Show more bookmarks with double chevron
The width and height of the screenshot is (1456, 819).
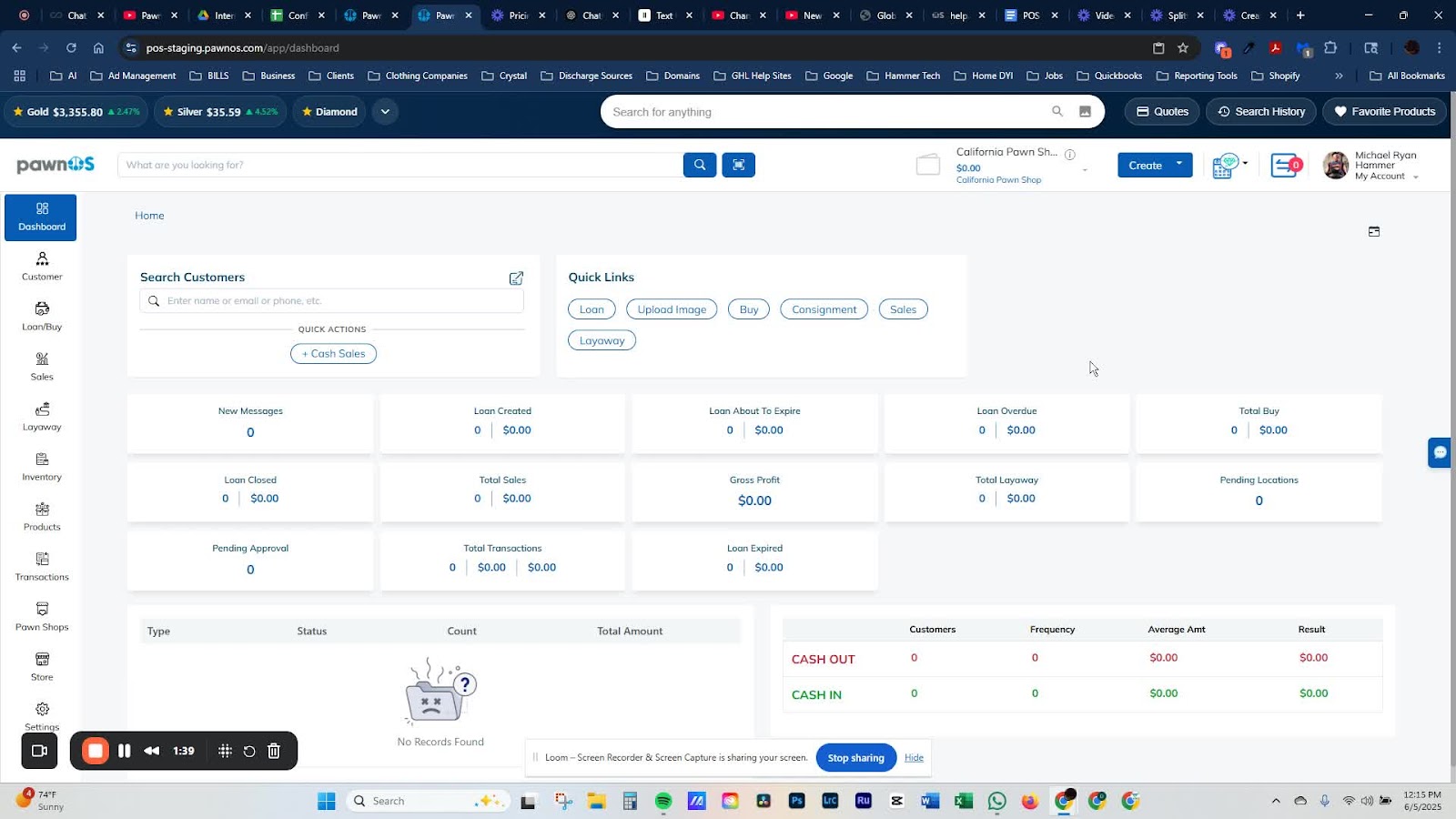pyautogui.click(x=1339, y=76)
